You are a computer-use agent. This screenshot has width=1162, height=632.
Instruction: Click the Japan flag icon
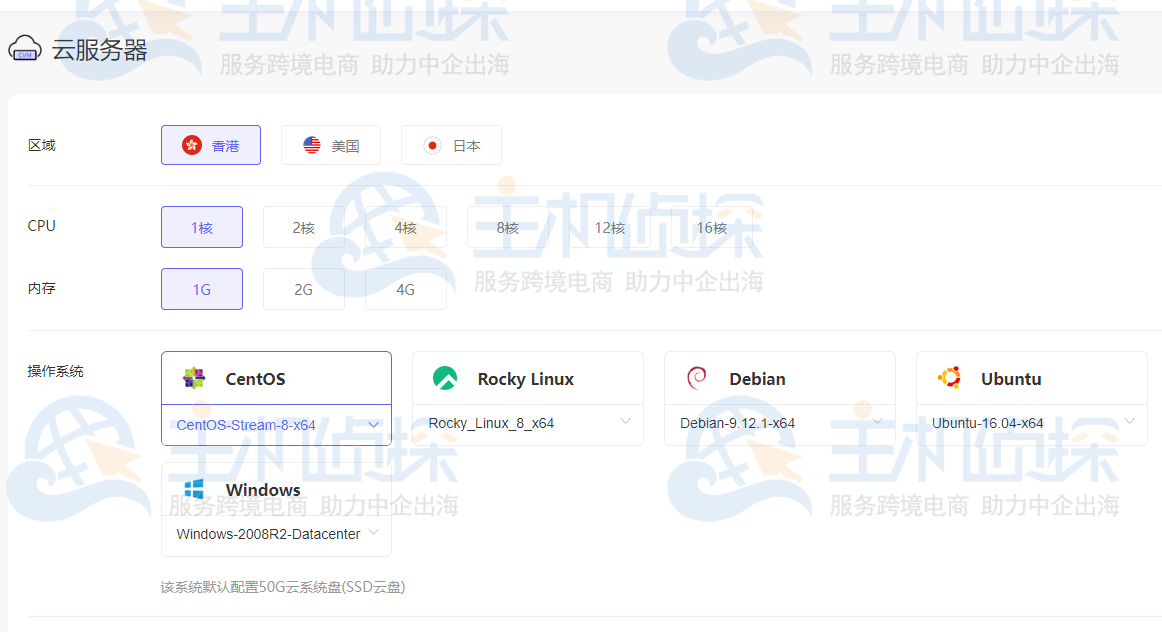pyautogui.click(x=430, y=144)
